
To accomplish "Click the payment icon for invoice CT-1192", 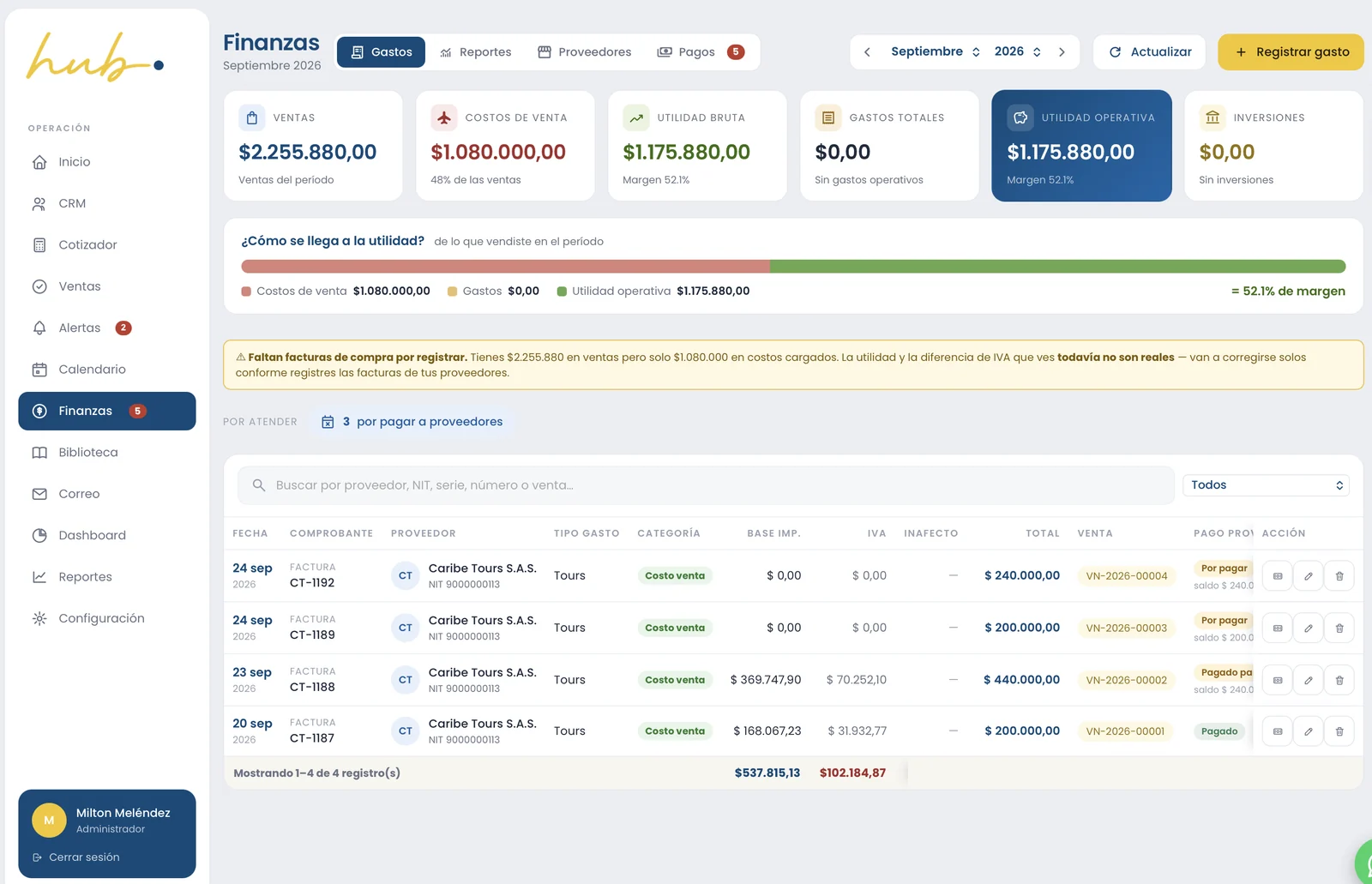I will 1277,576.
